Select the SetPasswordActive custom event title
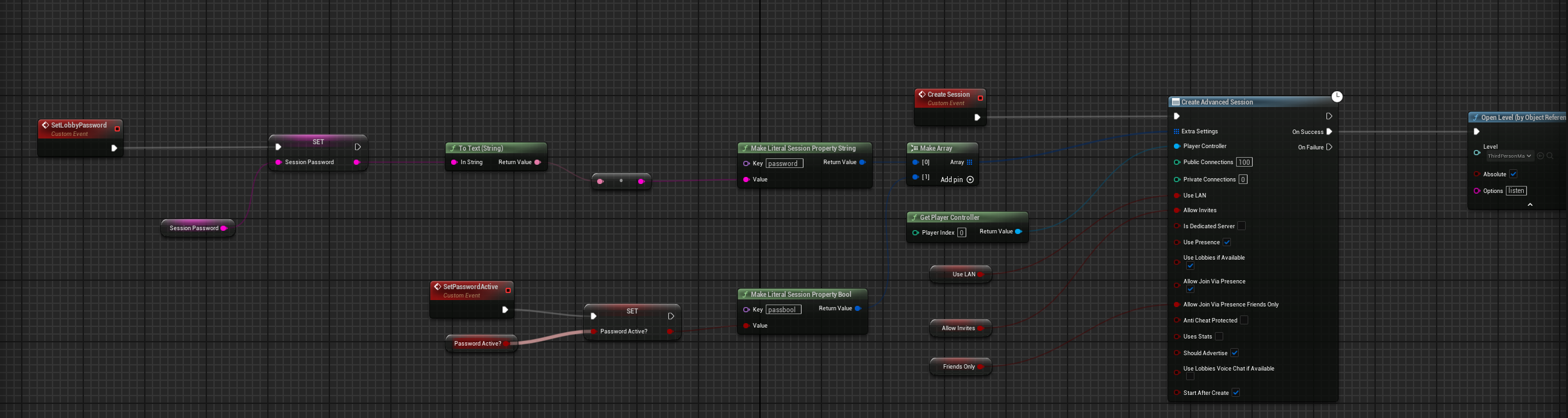This screenshot has width=1568, height=418. click(x=470, y=287)
